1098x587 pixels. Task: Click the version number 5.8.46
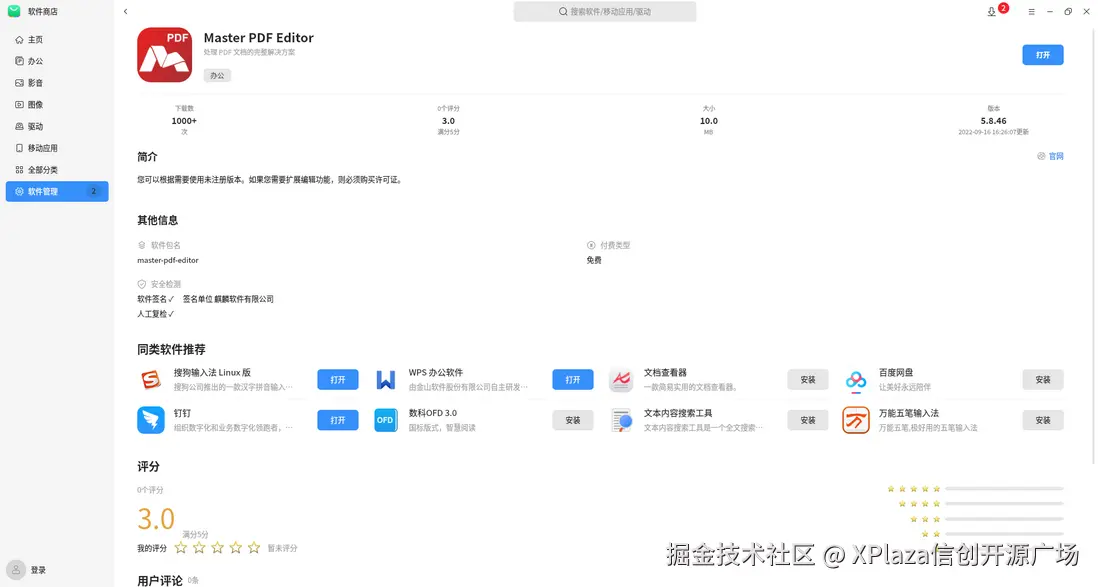994,121
